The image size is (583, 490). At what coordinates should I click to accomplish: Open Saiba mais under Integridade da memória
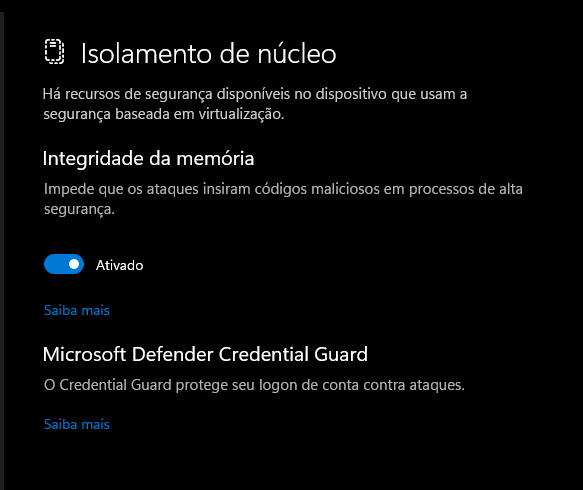[x=77, y=310]
